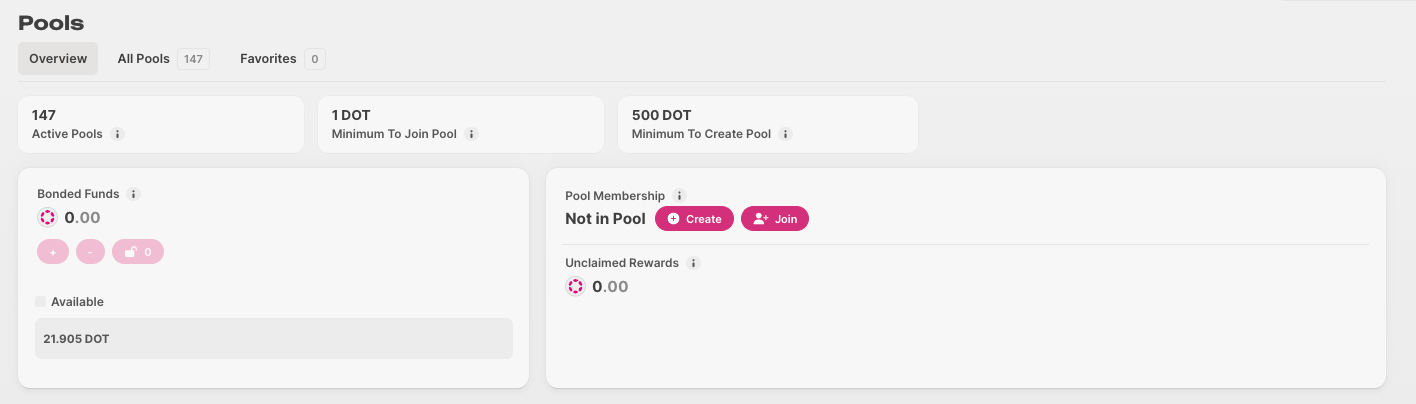Click the plus button to bond more funds

tap(53, 252)
